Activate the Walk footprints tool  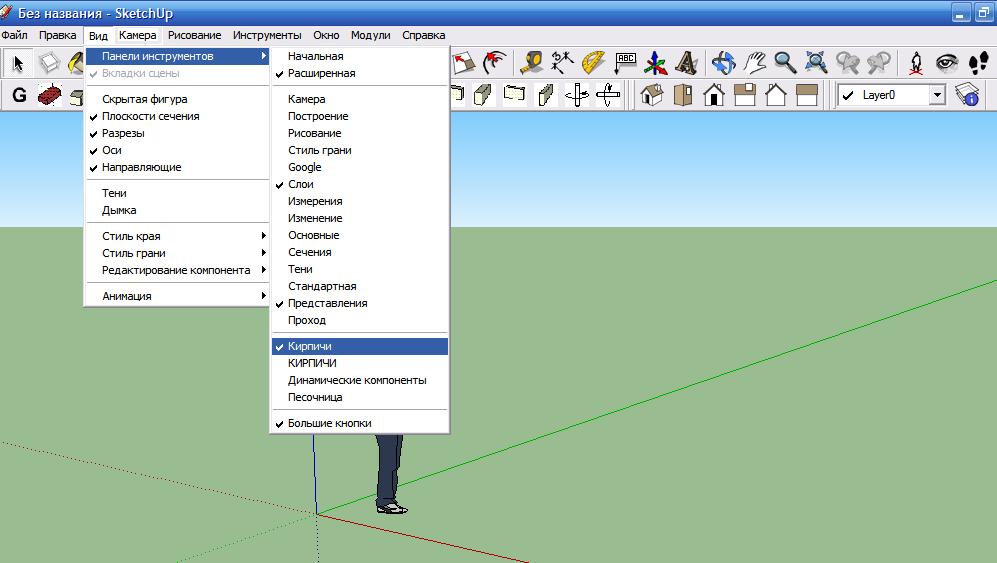(x=977, y=63)
